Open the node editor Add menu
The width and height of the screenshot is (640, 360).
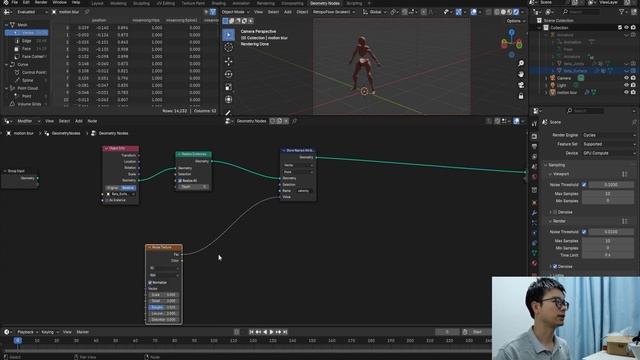(x=79, y=121)
